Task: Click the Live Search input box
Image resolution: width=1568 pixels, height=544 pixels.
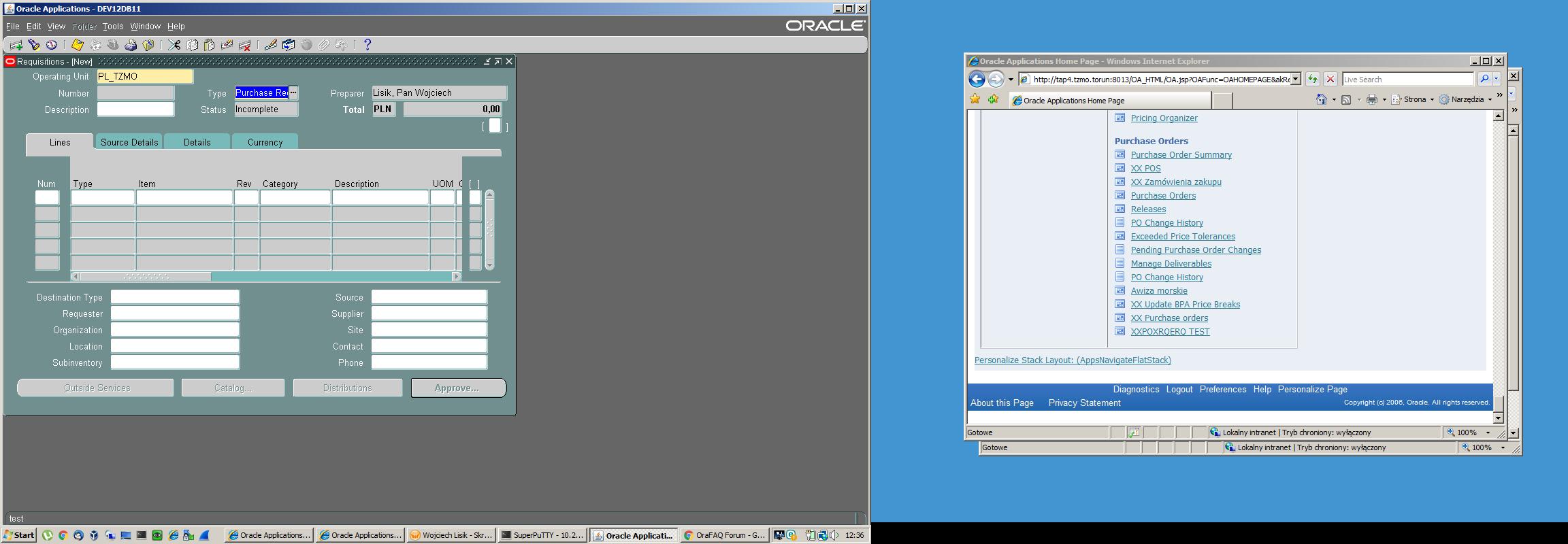Action: (1407, 79)
